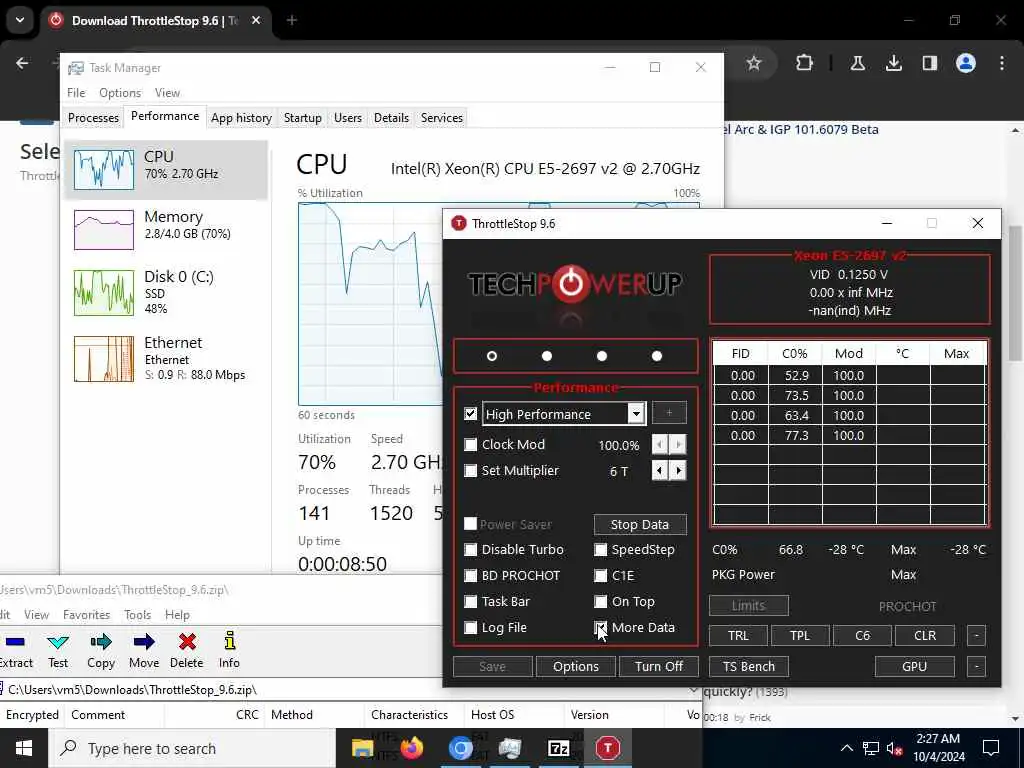The width and height of the screenshot is (1024, 768).
Task: Bookmark this page with the star icon
Action: [x=754, y=63]
